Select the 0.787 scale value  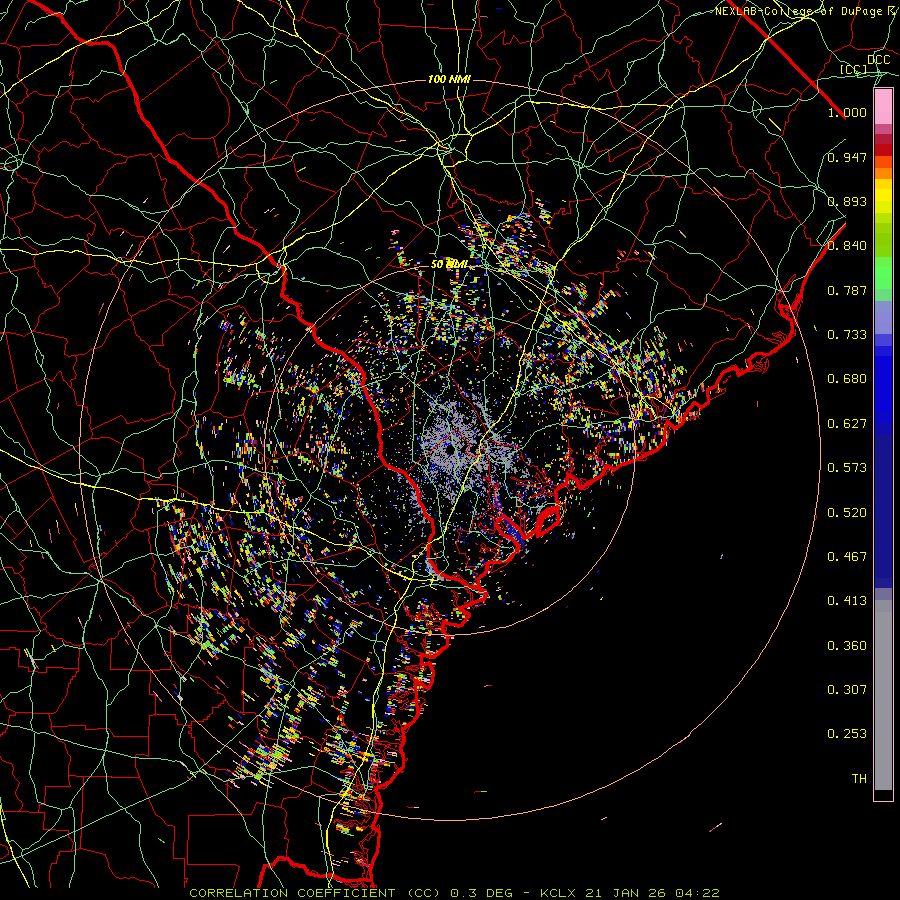847,290
